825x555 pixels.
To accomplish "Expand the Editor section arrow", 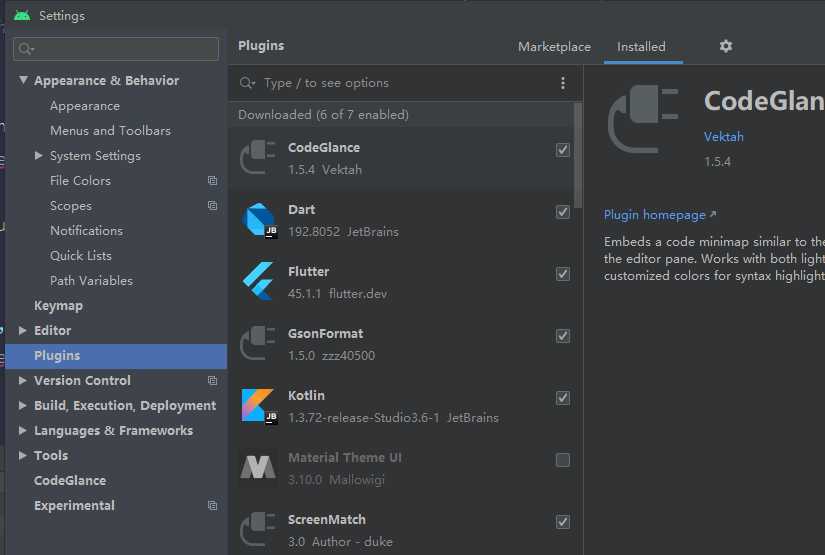I will pos(23,330).
